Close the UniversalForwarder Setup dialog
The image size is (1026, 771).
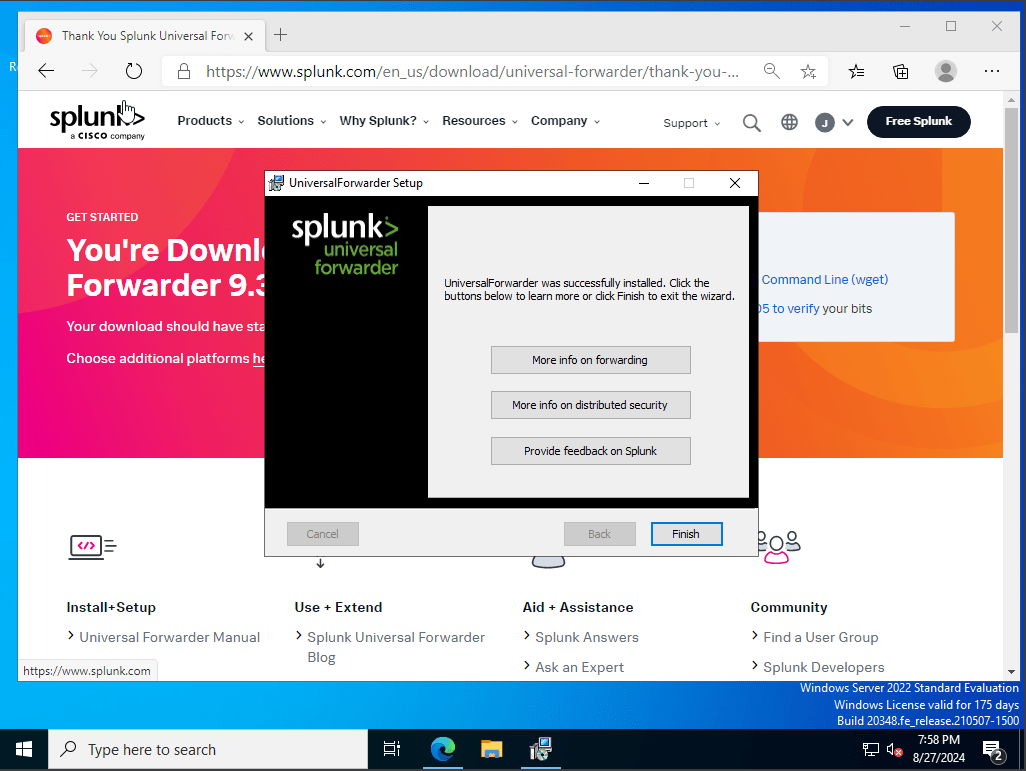coord(735,183)
